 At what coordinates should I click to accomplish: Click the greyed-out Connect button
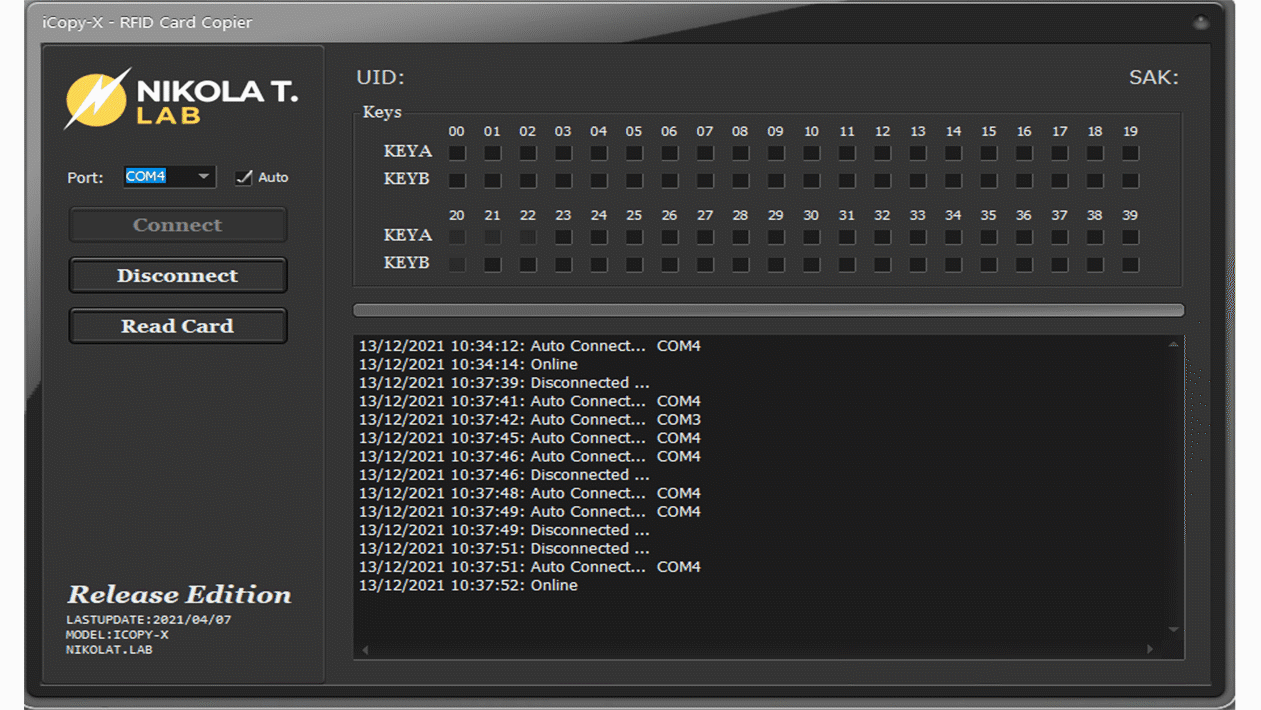click(178, 225)
